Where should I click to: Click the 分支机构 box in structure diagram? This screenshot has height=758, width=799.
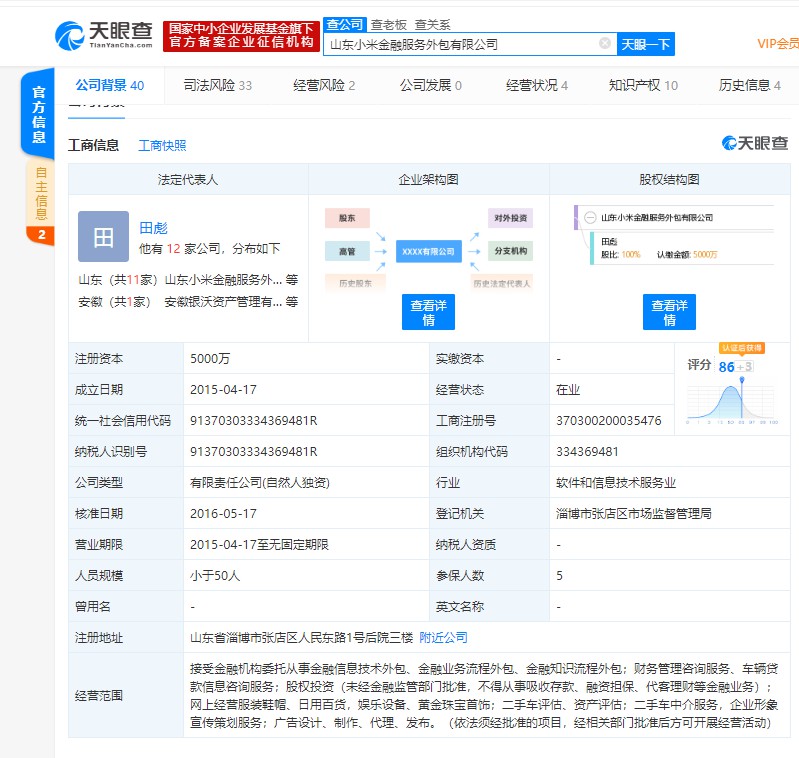[x=511, y=251]
